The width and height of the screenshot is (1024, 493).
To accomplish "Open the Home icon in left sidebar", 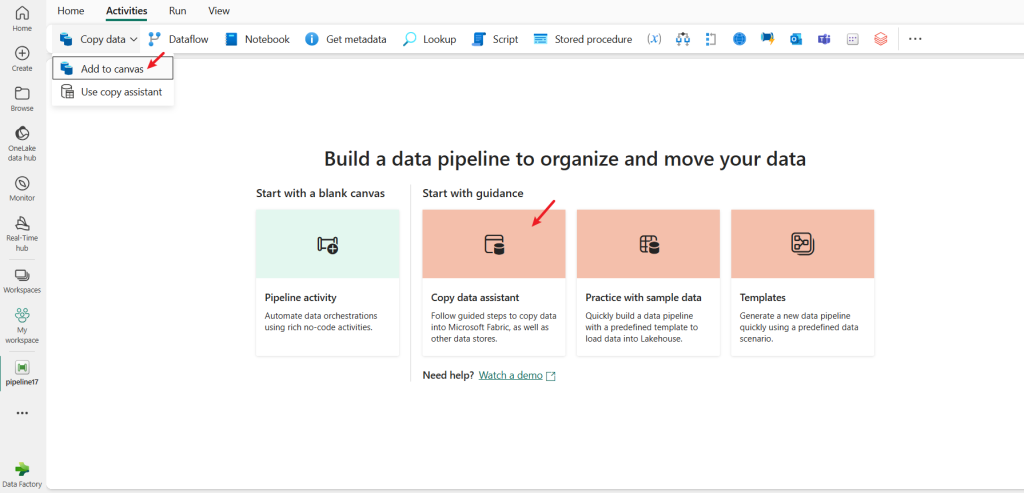I will click(x=22, y=18).
